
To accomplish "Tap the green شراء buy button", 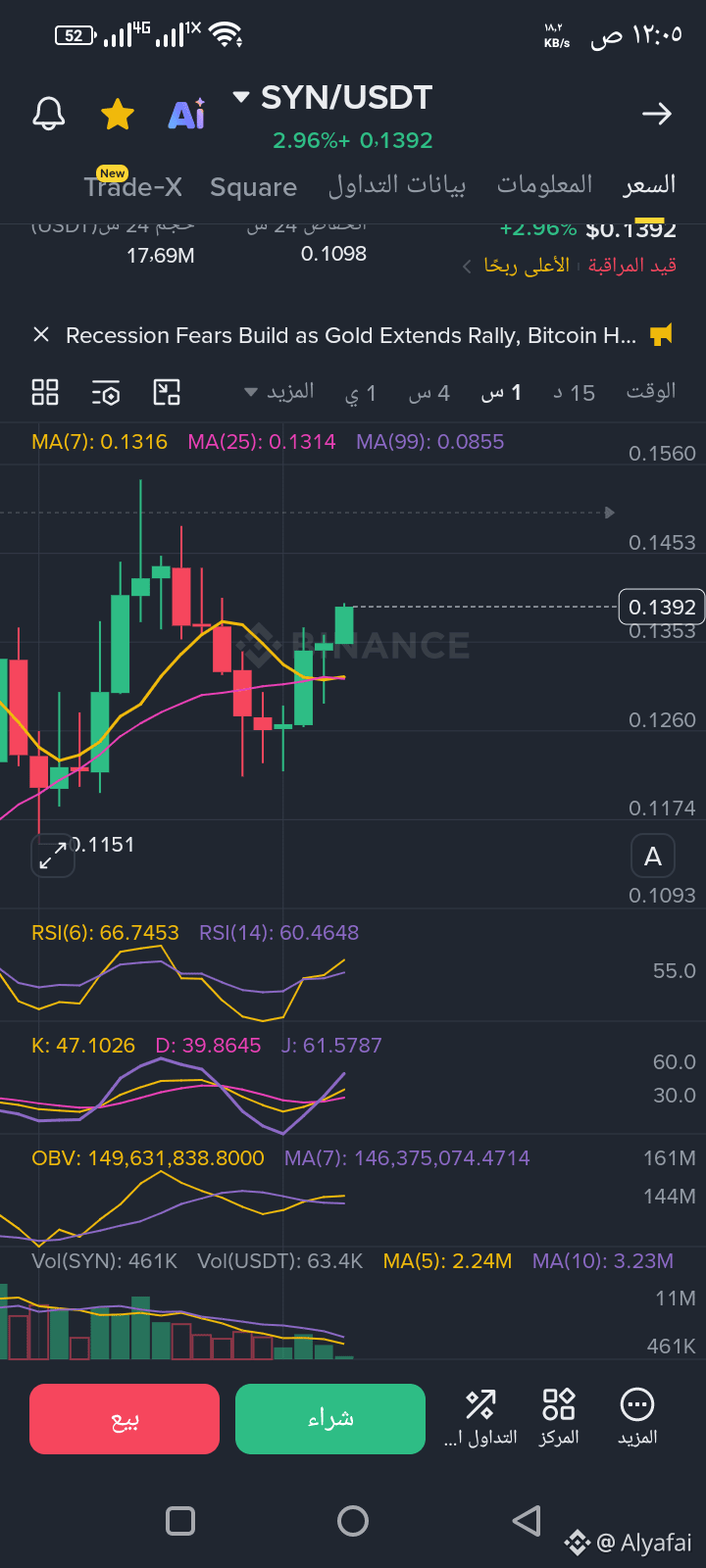I will click(x=330, y=1419).
